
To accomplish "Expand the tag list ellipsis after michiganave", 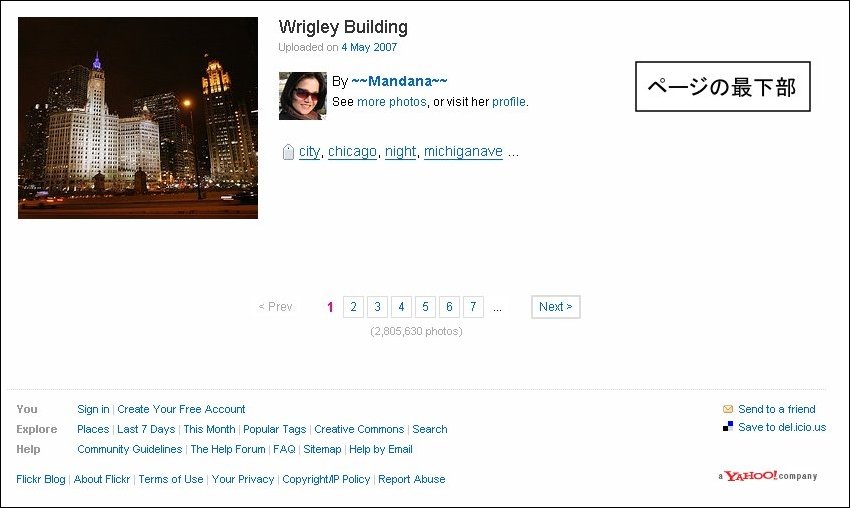I will [x=513, y=152].
